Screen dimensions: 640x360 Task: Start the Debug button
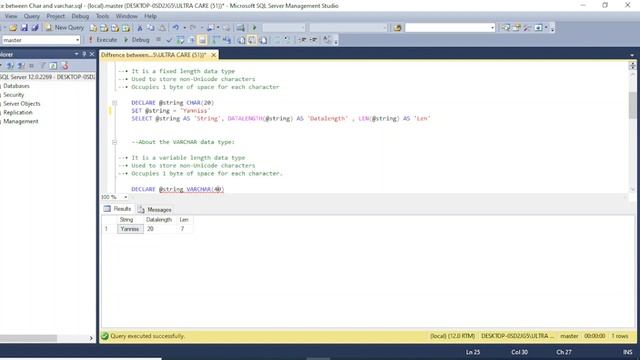137,40
